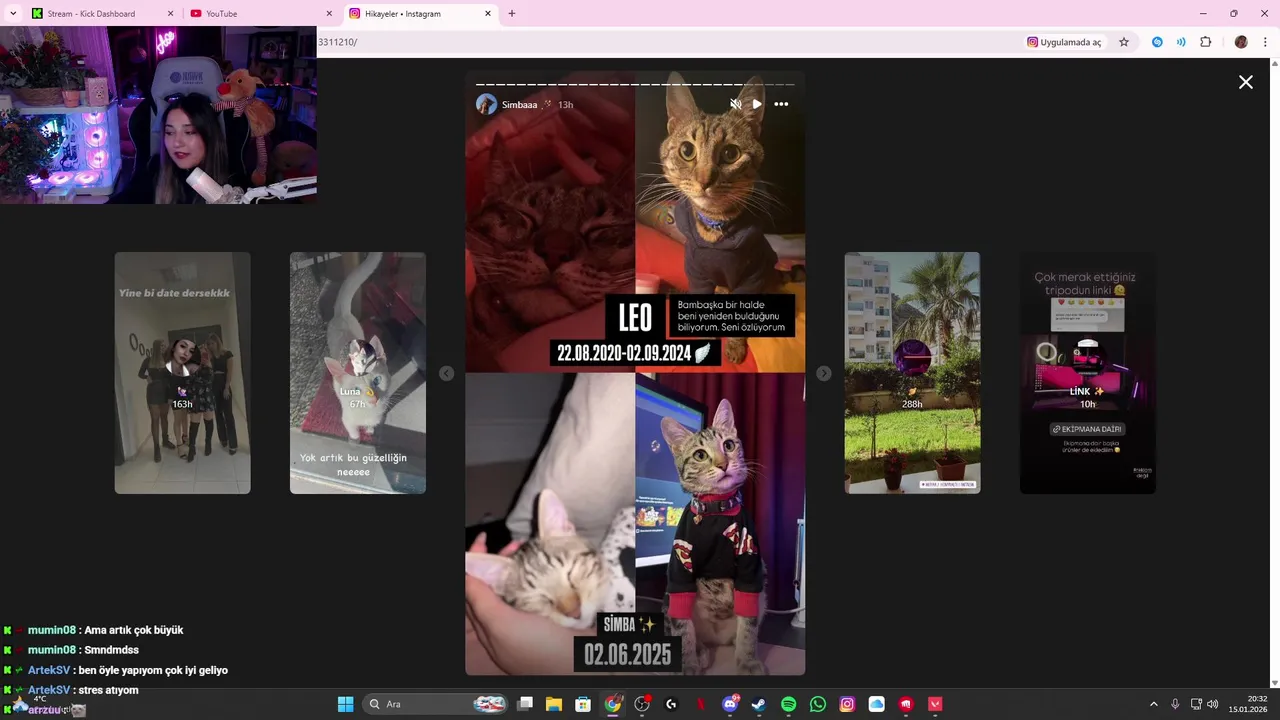The image size is (1280, 720).
Task: Click Uygulamada aç button in address bar
Action: [1064, 42]
